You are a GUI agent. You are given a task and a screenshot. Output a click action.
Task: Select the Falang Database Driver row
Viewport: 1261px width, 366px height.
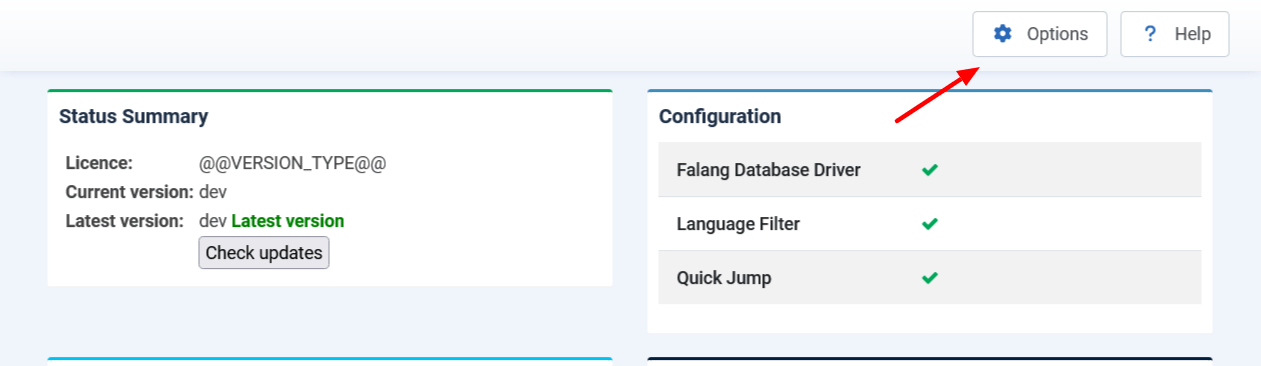point(930,170)
